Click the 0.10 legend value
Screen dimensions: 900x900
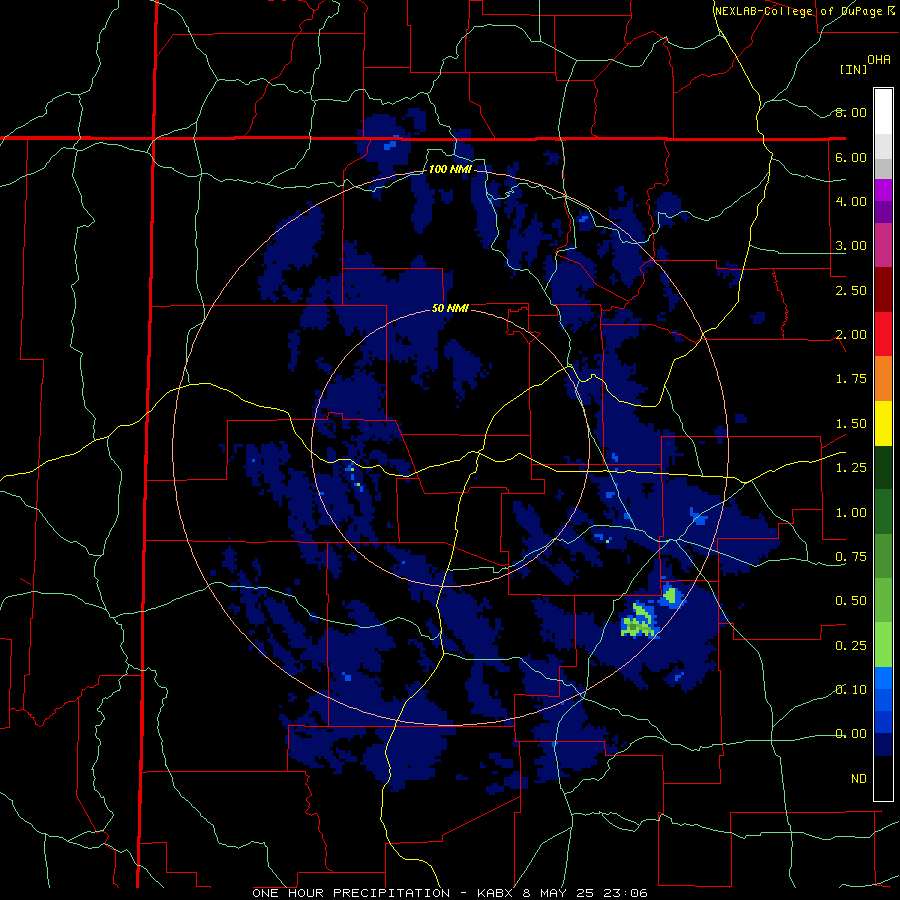coord(851,690)
